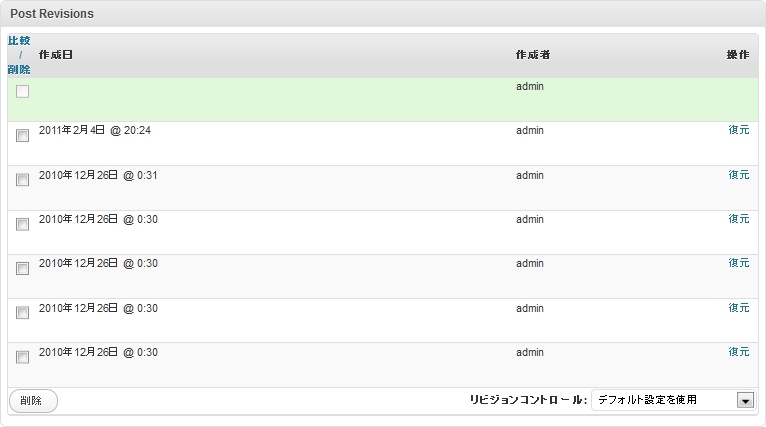Check the 2011年2月4日 @ 20:24 revision checkbox

click(x=22, y=136)
